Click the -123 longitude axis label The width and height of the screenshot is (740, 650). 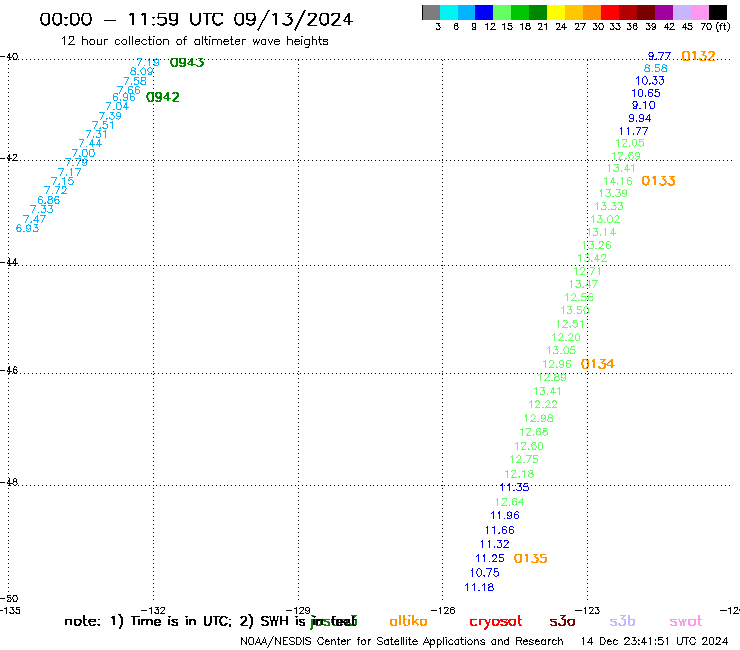pyautogui.click(x=588, y=610)
